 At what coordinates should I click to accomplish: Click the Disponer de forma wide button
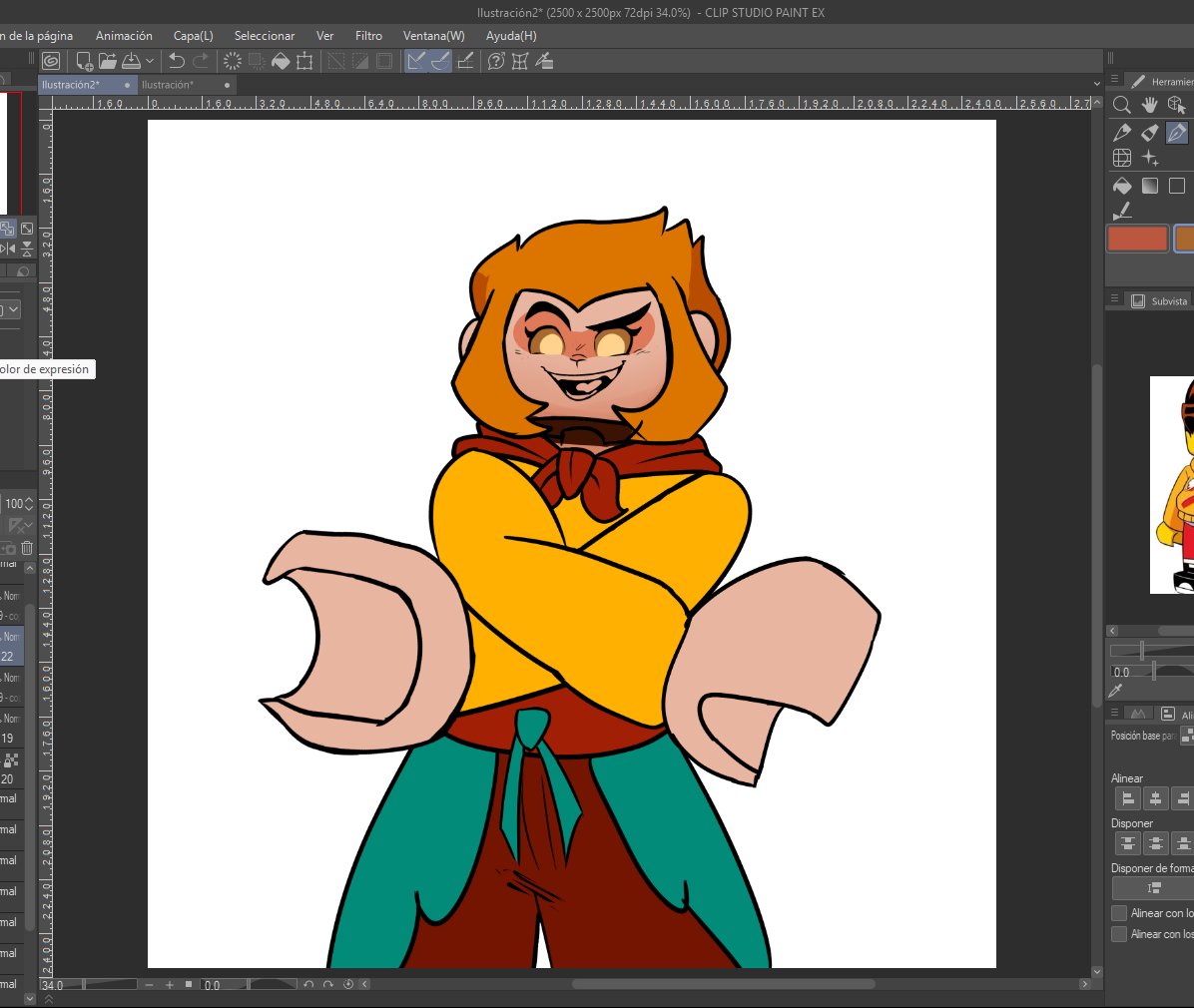[1153, 887]
